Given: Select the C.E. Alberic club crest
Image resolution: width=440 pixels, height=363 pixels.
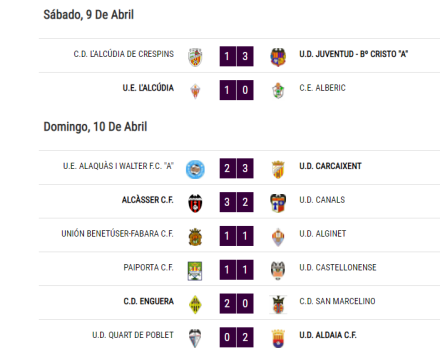Looking at the screenshot, I should click(278, 91).
